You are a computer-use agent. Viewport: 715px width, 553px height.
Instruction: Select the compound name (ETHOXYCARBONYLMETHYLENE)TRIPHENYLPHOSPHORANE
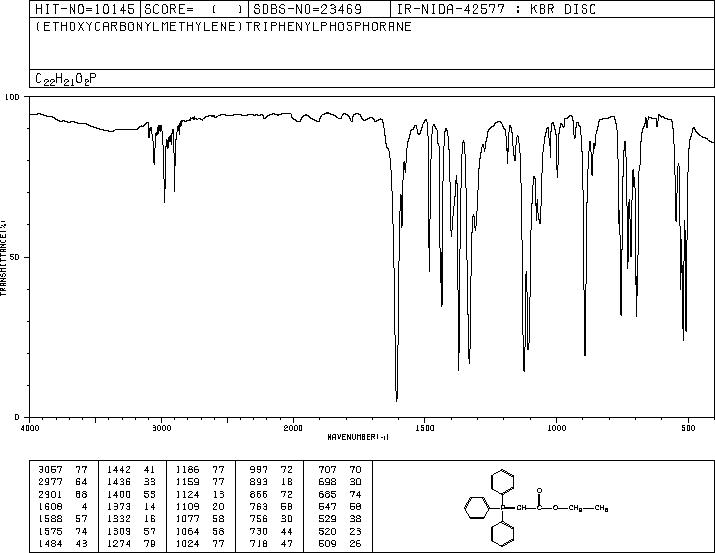pyautogui.click(x=223, y=26)
